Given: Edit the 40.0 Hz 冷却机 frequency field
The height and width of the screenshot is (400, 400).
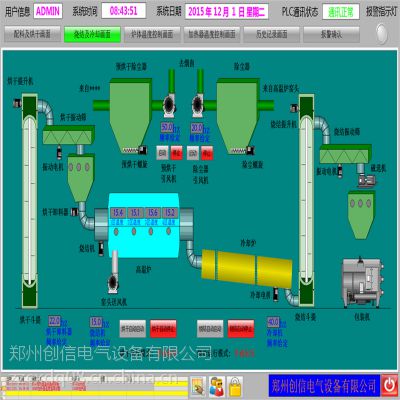Looking at the screenshot, I should (273, 322).
